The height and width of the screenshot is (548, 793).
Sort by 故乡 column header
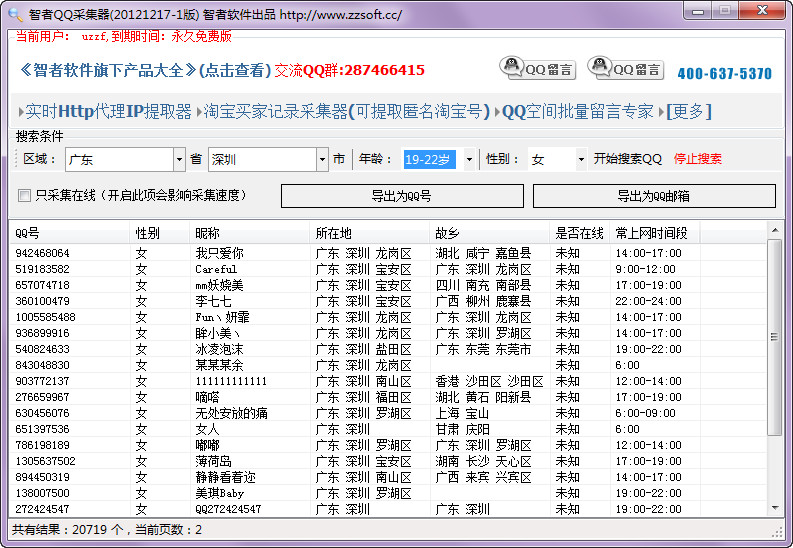click(x=489, y=233)
